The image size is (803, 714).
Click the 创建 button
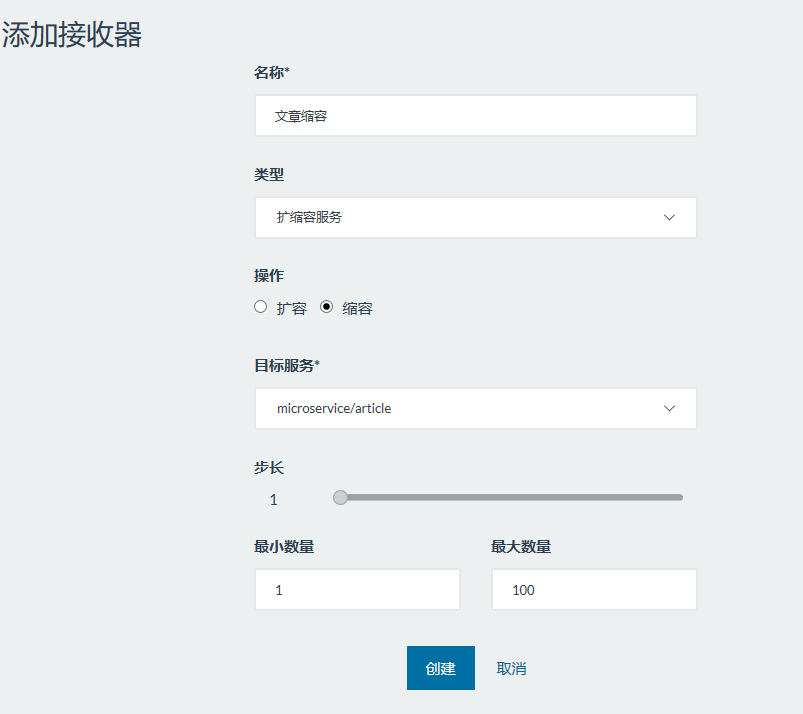click(440, 668)
